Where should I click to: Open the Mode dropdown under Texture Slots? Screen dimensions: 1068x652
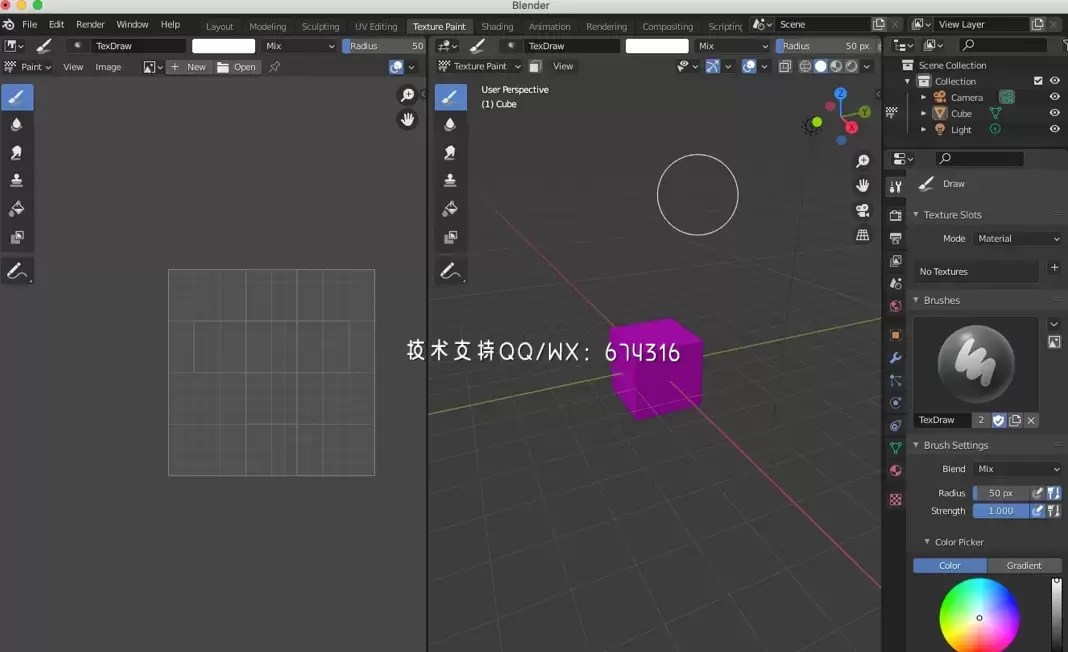pyautogui.click(x=1017, y=238)
